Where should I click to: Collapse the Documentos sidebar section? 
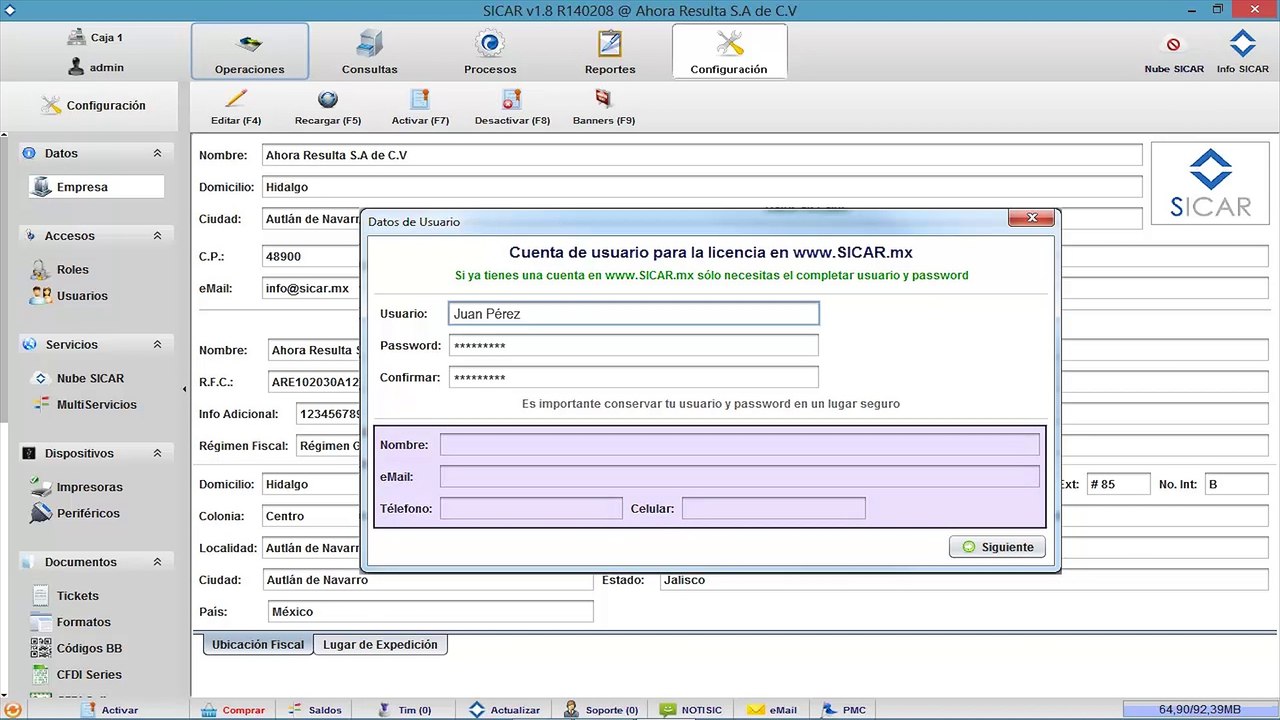(x=157, y=562)
